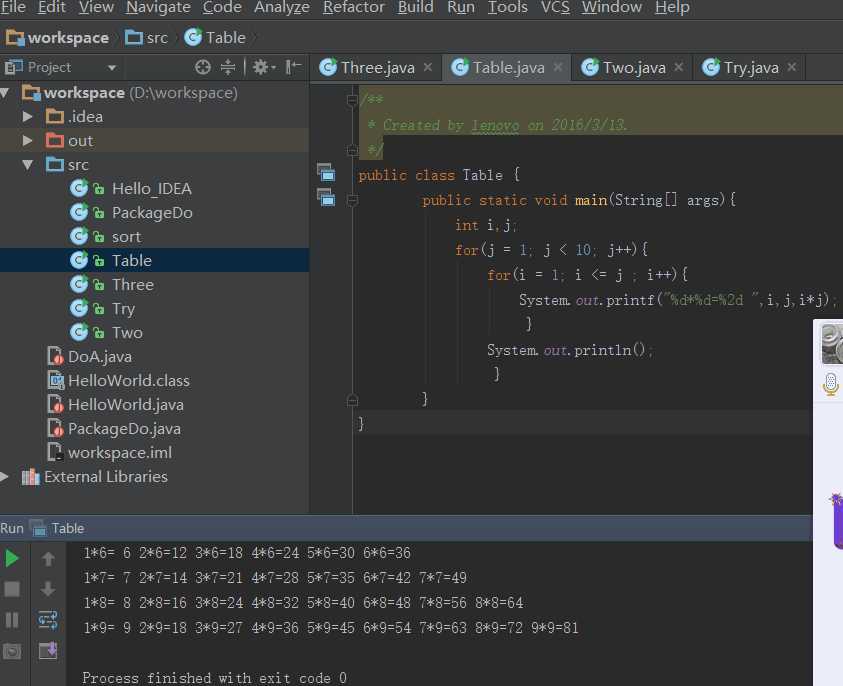Image resolution: width=843 pixels, height=686 pixels.
Task: Open the Refactor menu
Action: [x=353, y=7]
